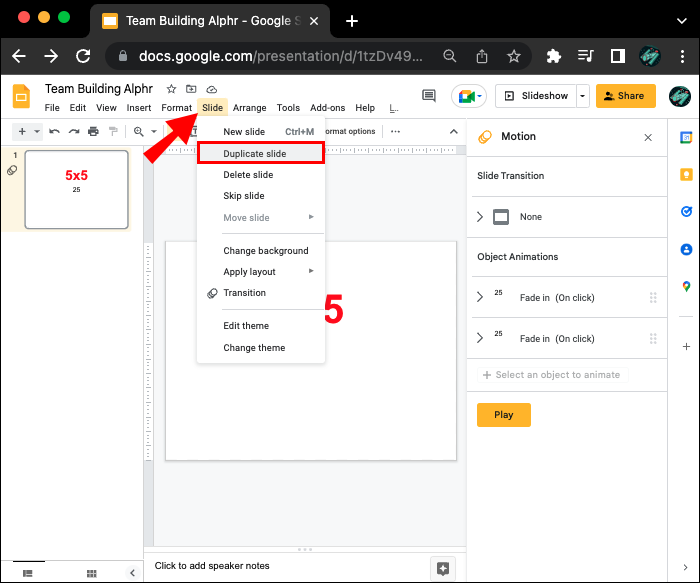Viewport: 700px width, 583px height.
Task: Click the print icon in toolbar
Action: click(x=93, y=131)
